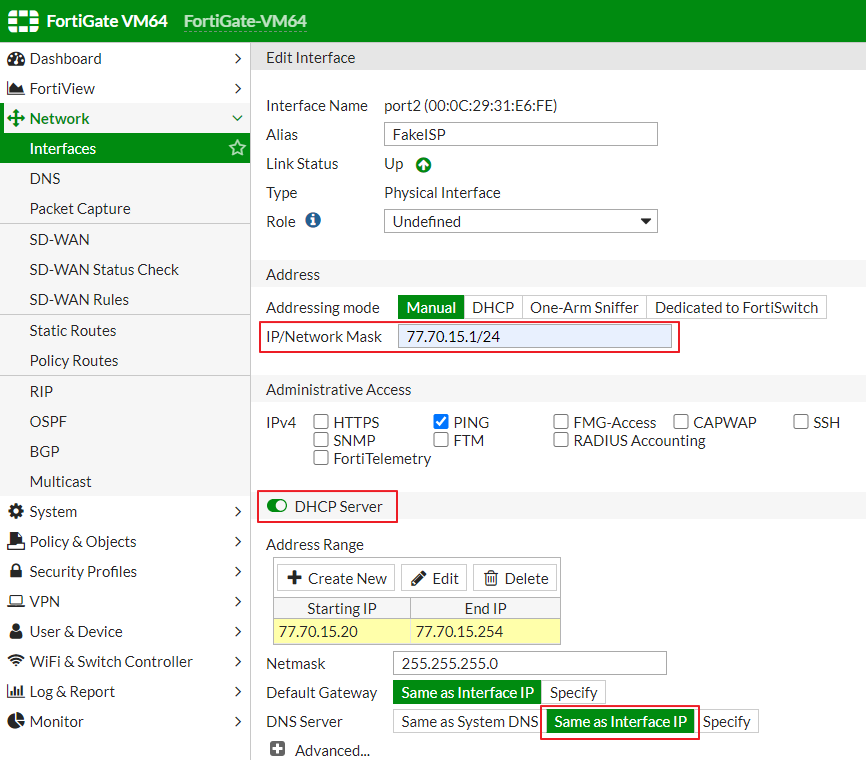
Task: Click the User & Device person icon
Action: 16,631
